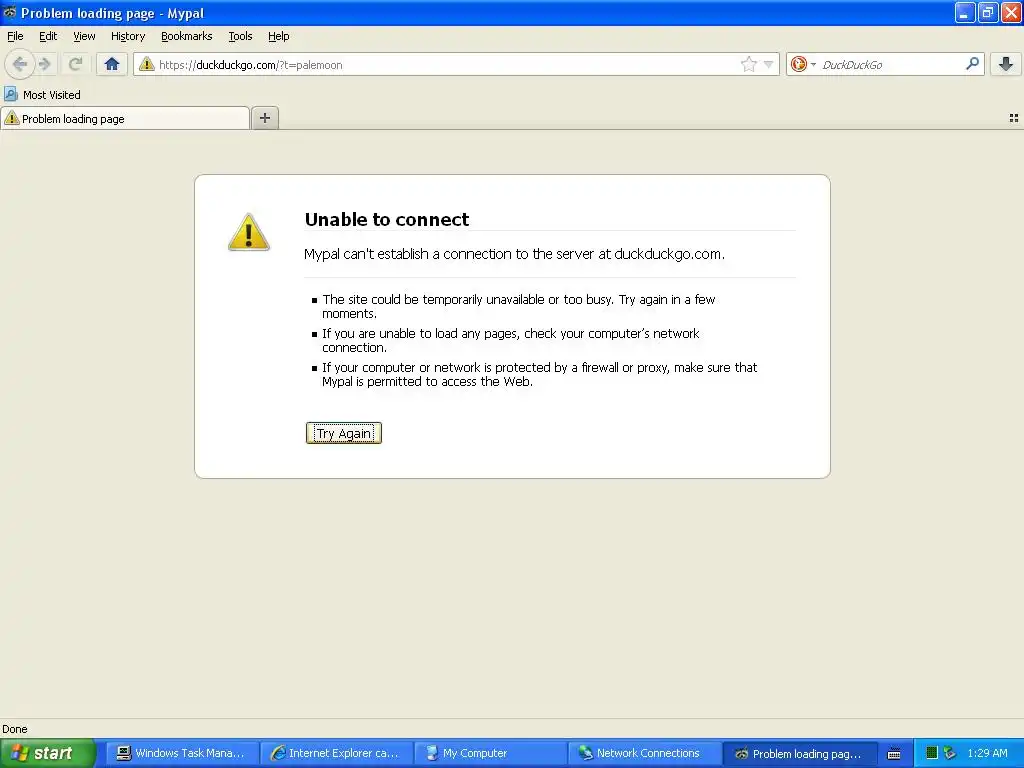Open the Downloads arrow button
Screen dimensions: 1024x768
1006,64
